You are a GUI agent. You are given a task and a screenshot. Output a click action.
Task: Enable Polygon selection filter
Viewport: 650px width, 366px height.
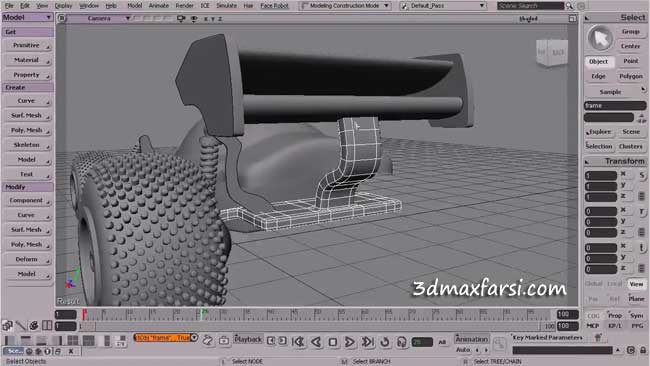[x=631, y=76]
